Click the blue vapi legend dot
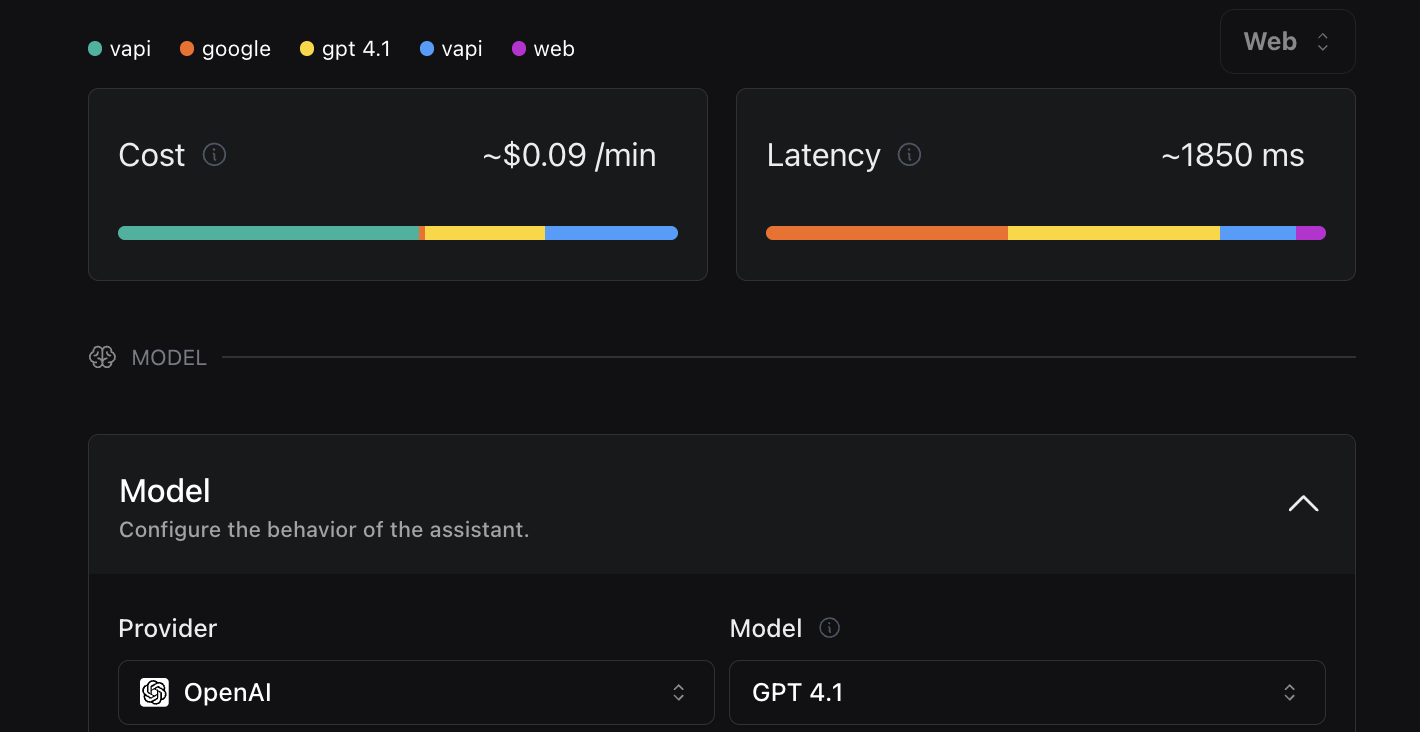This screenshot has width=1420, height=732. (427, 48)
